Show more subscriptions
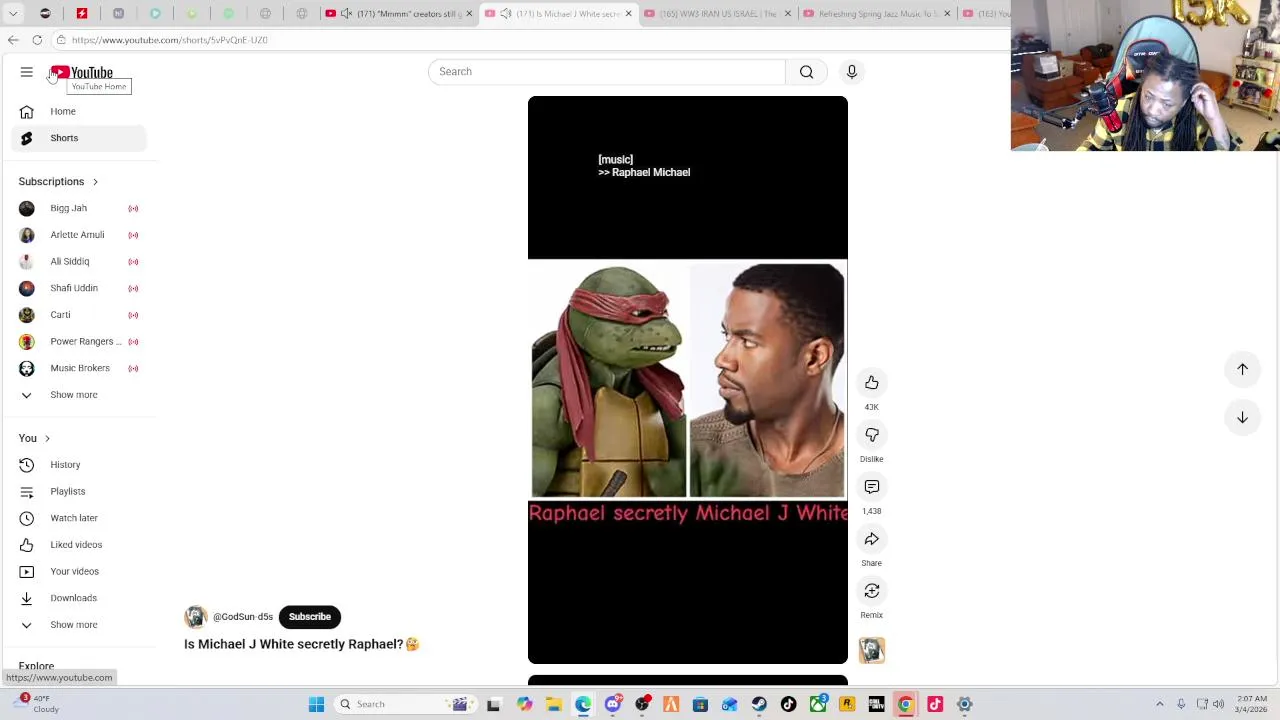The width and height of the screenshot is (1280, 720). 79,395
